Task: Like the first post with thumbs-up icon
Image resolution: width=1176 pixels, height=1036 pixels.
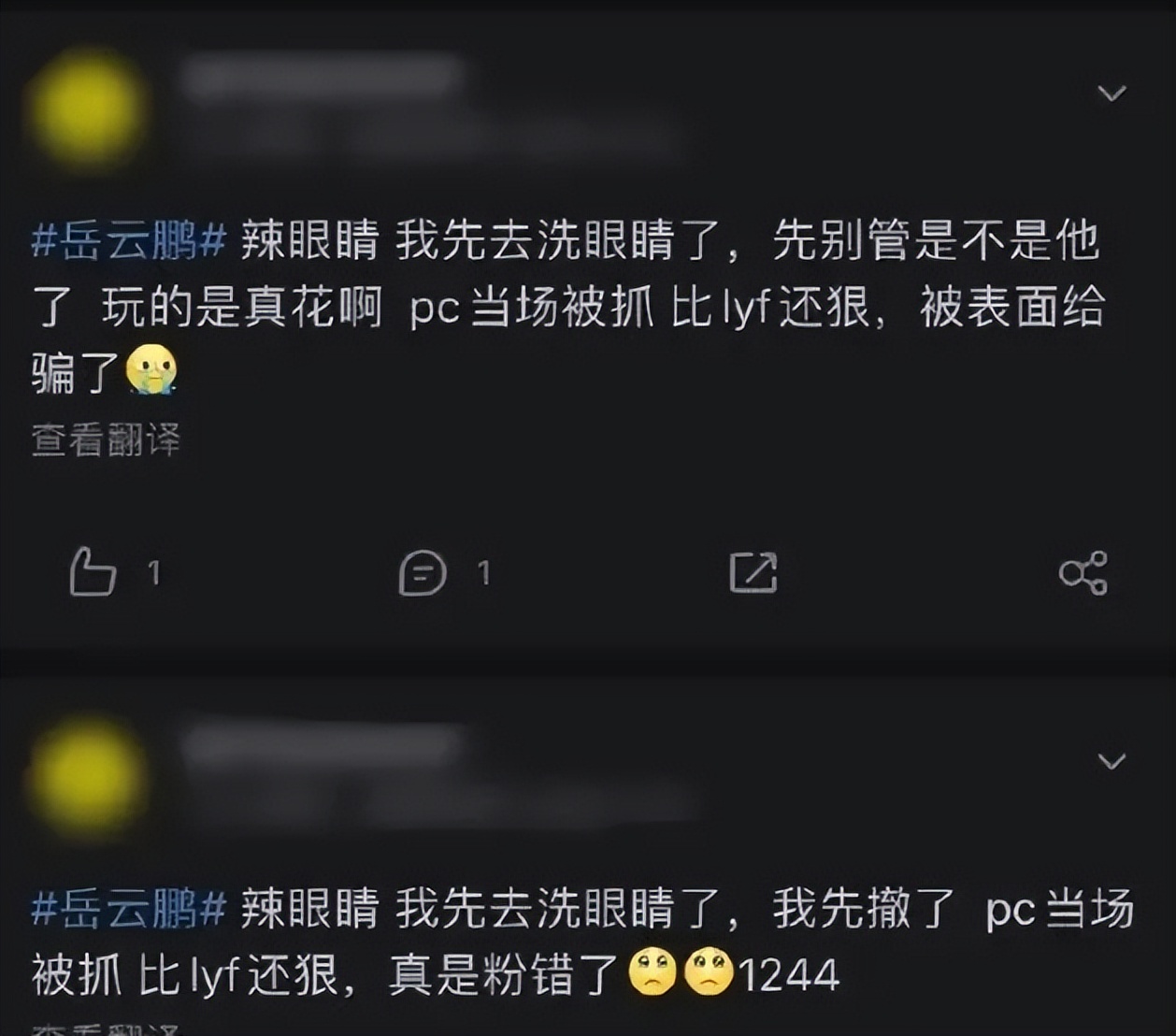Action: pos(93,571)
